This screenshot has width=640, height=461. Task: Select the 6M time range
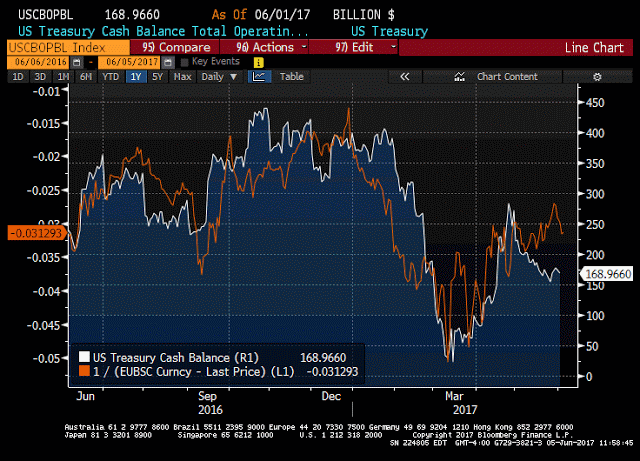click(86, 77)
